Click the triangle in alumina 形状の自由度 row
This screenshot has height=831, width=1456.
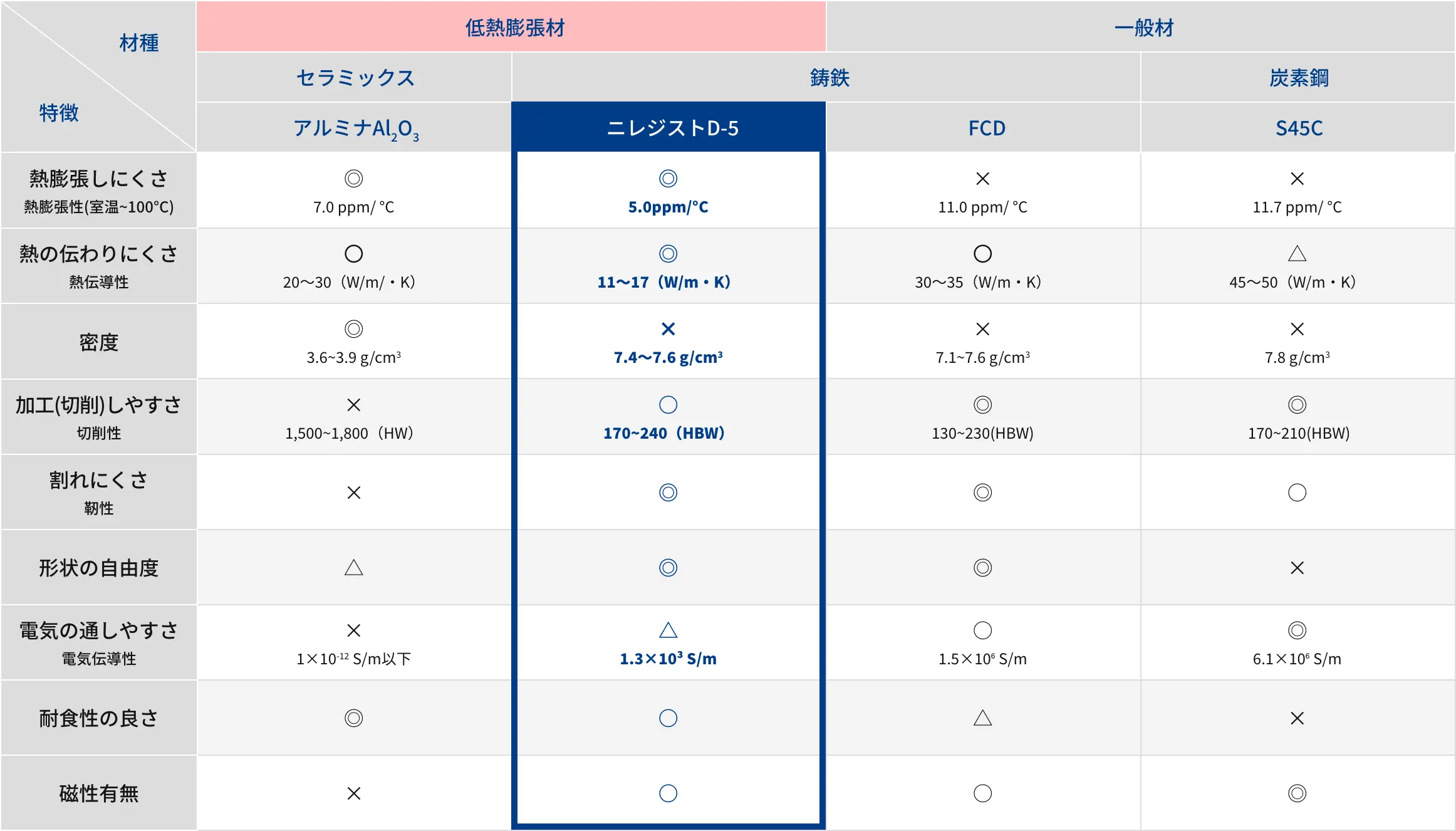pos(353,568)
